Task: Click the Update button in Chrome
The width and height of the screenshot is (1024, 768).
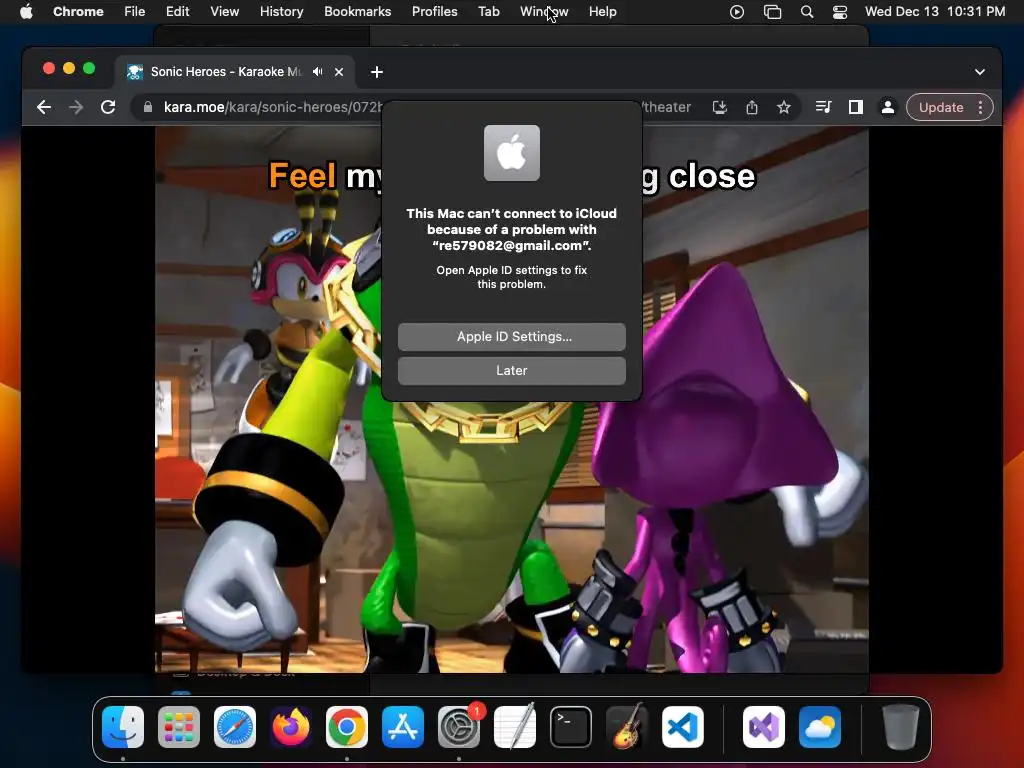Action: [940, 107]
